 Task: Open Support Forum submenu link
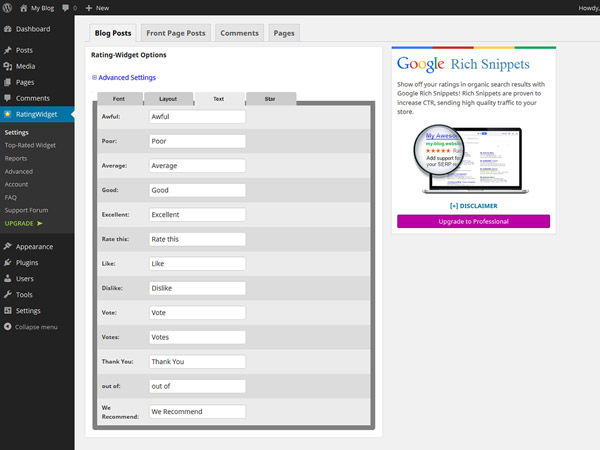[x=26, y=210]
